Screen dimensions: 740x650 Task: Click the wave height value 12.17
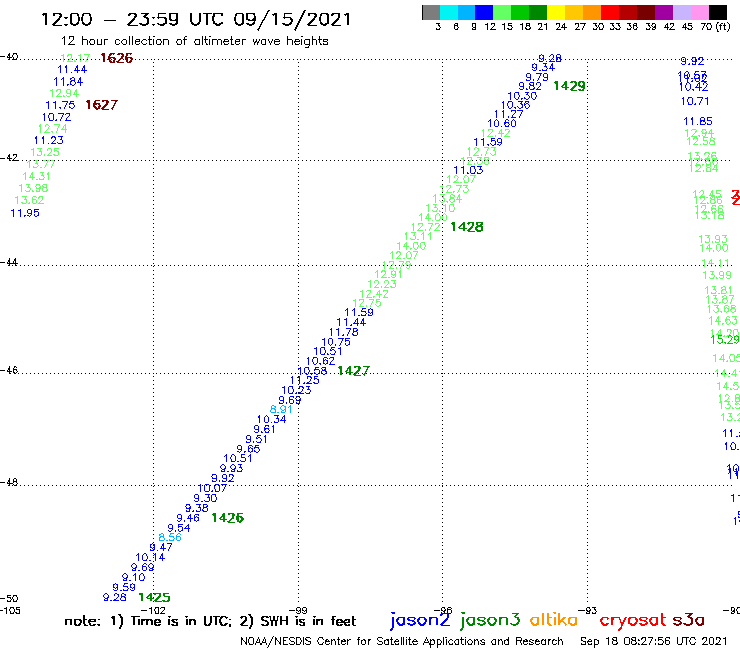coord(76,58)
